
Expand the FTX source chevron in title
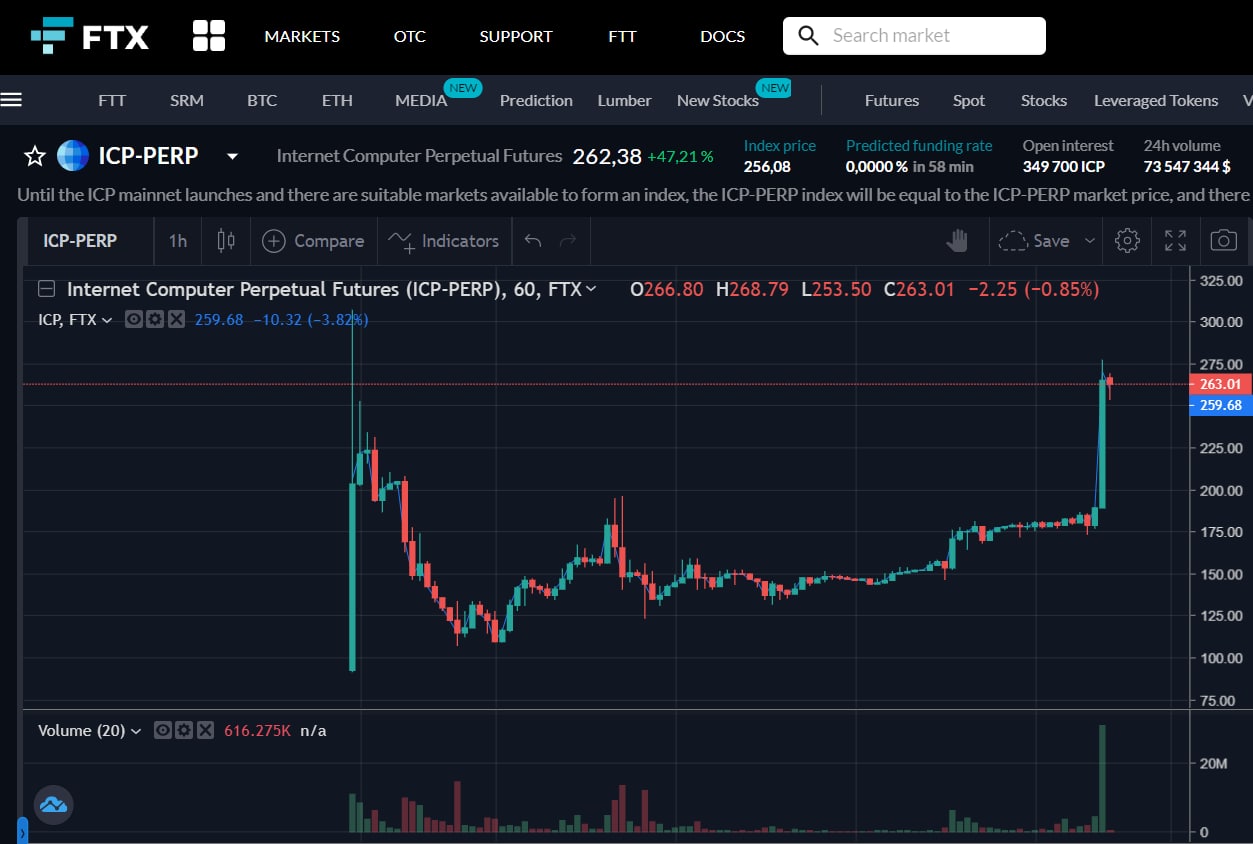[591, 289]
